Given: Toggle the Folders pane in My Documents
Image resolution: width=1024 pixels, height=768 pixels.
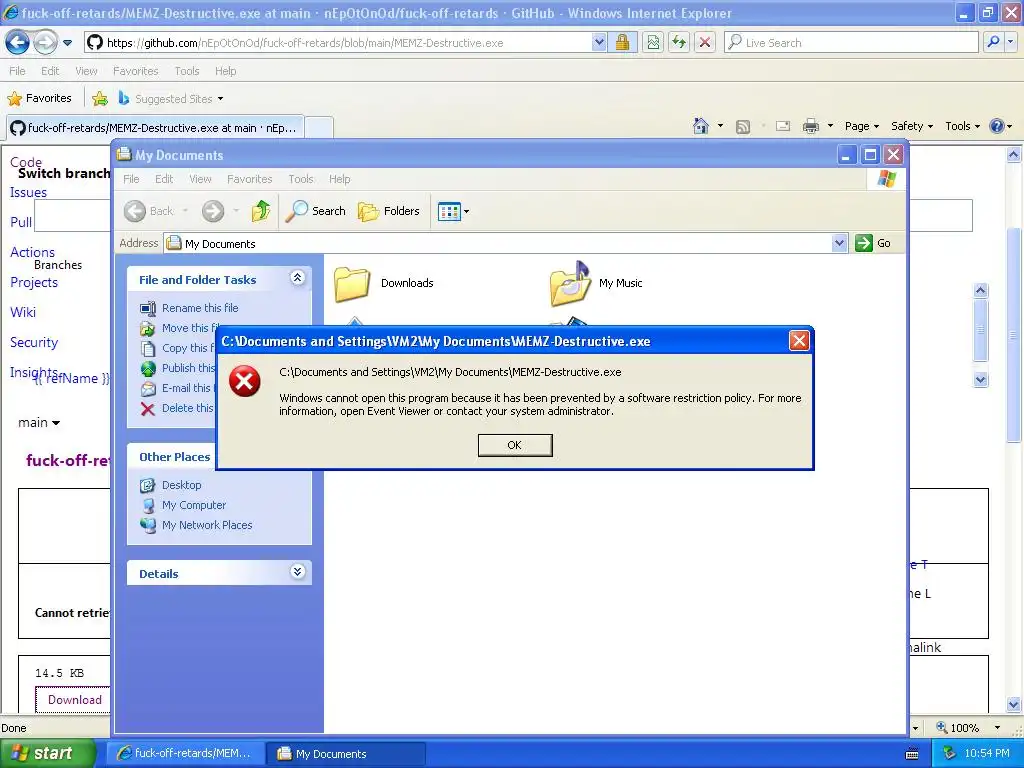Looking at the screenshot, I should pos(389,211).
